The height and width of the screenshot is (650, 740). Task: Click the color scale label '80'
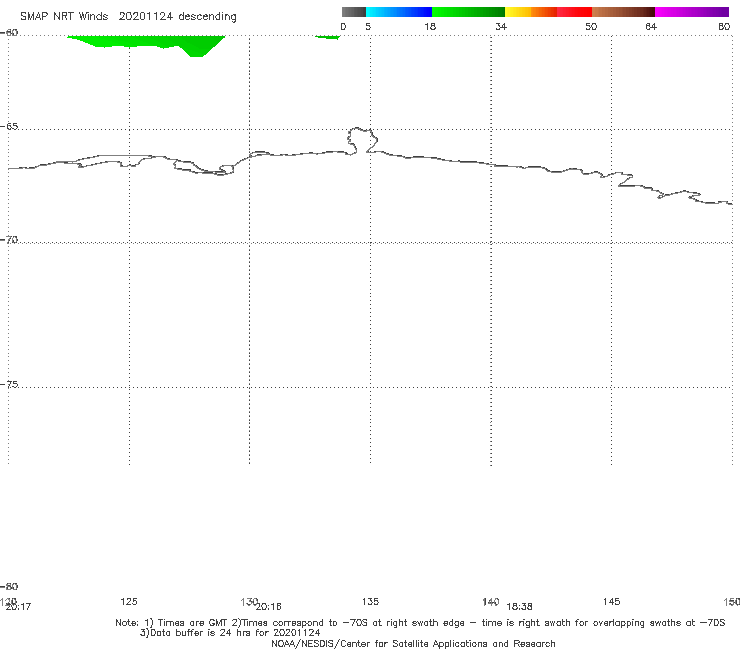[x=724, y=26]
